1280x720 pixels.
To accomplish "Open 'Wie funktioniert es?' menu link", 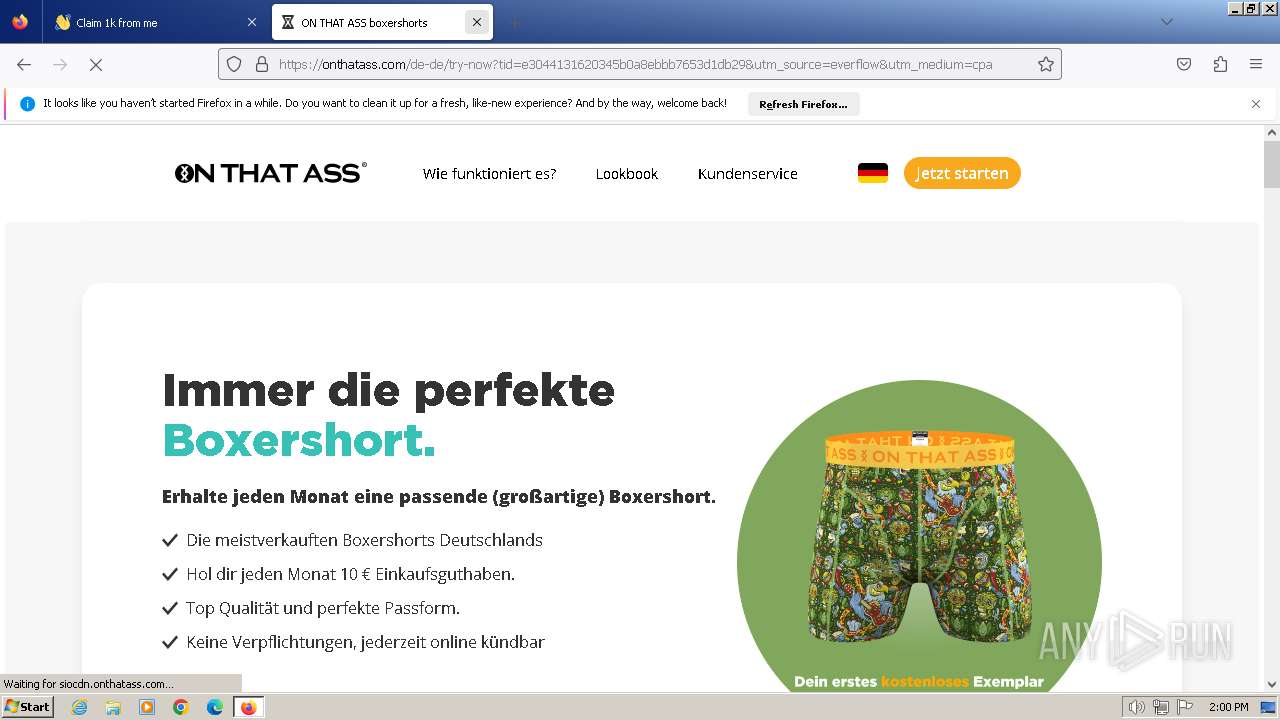I will click(x=489, y=174).
